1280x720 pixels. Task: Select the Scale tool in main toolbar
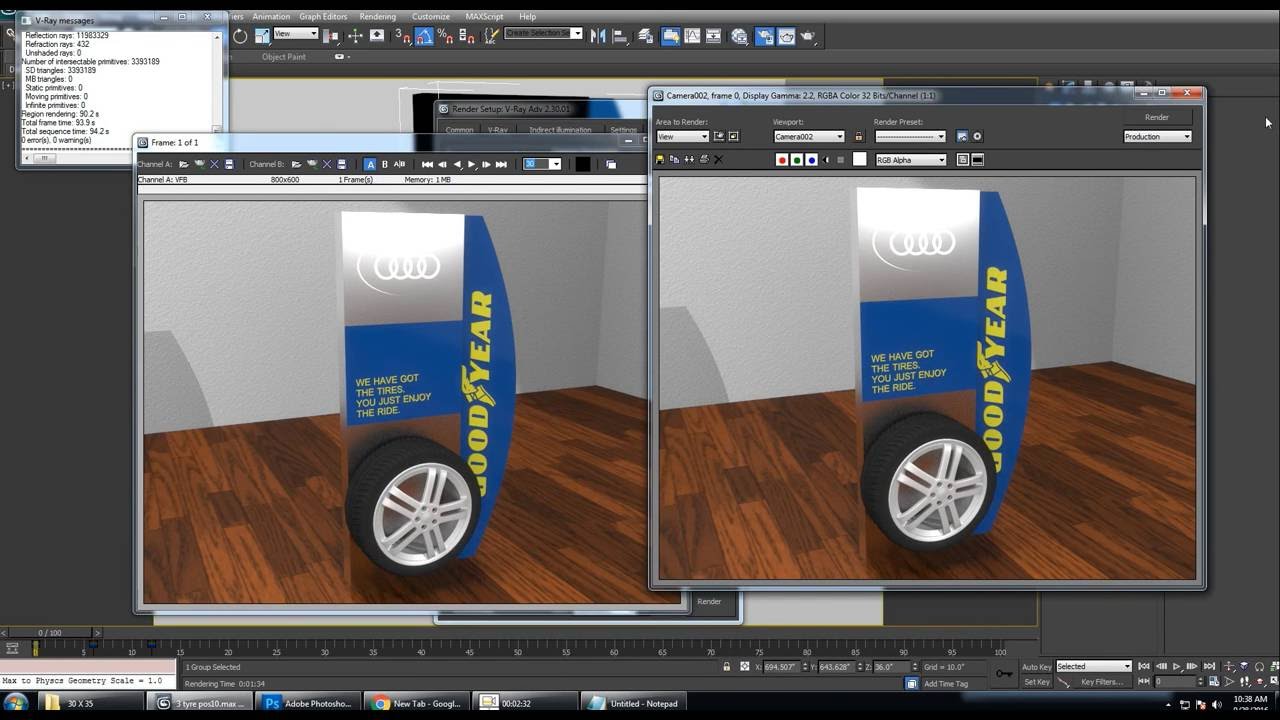[x=263, y=36]
